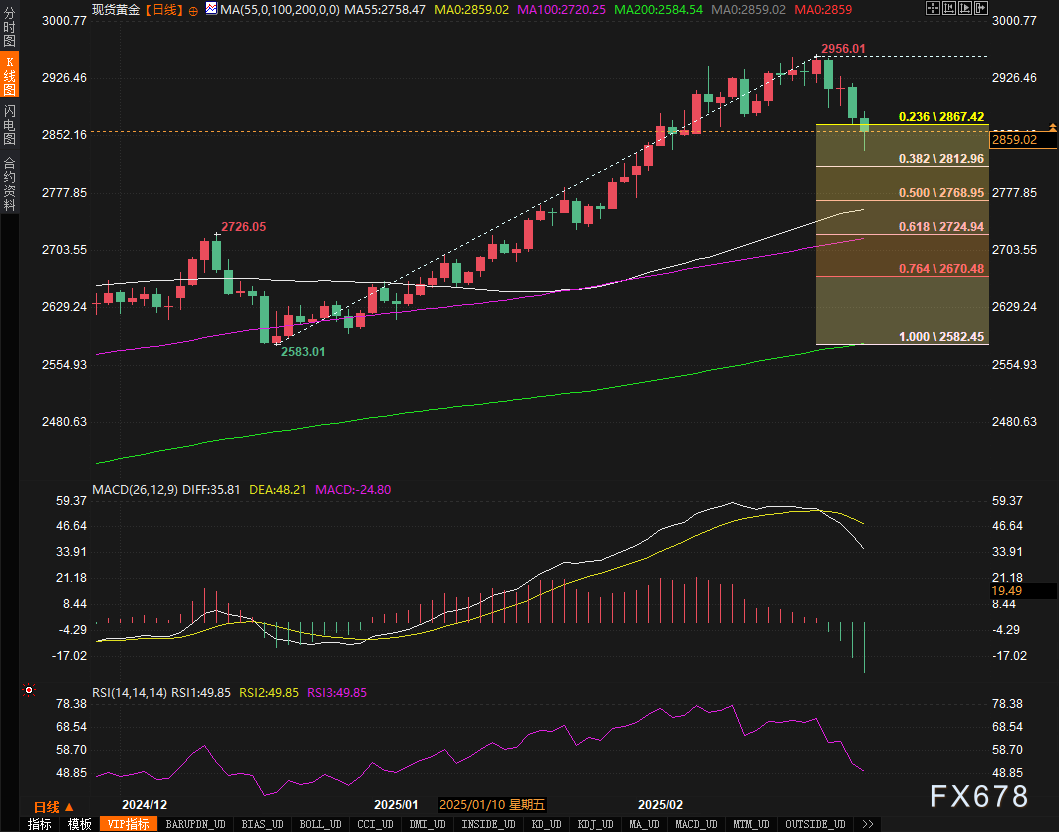Click the crosshair icon beside 日线 title
The width and height of the screenshot is (1059, 832).
193,9
